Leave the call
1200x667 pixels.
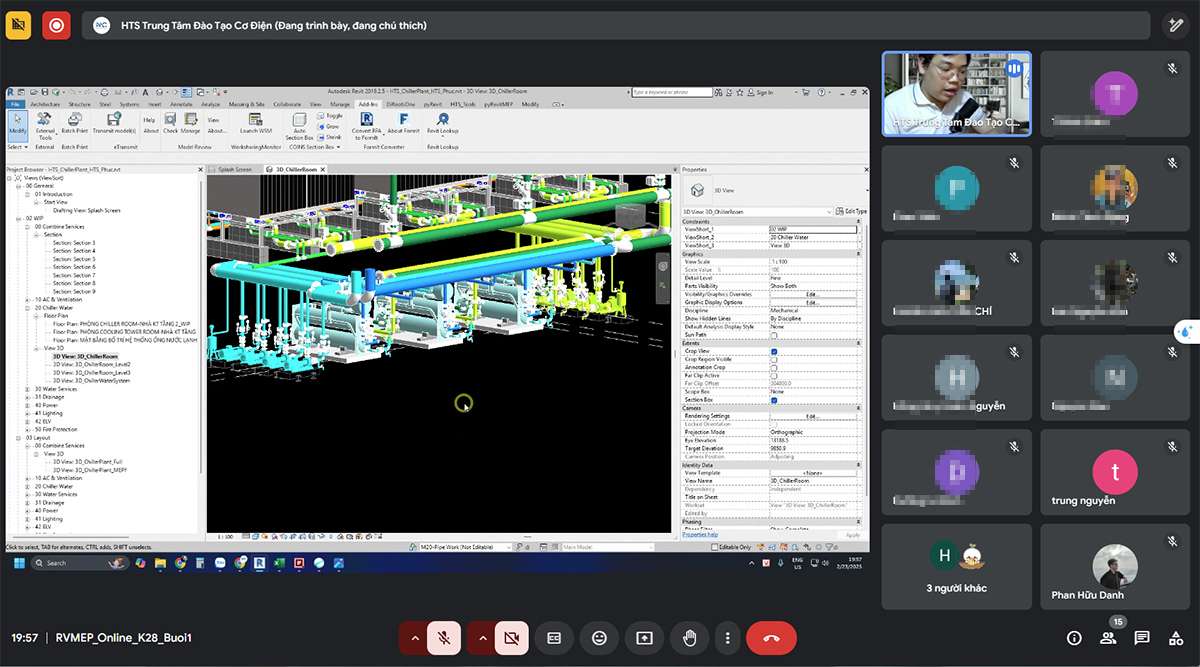(771, 637)
